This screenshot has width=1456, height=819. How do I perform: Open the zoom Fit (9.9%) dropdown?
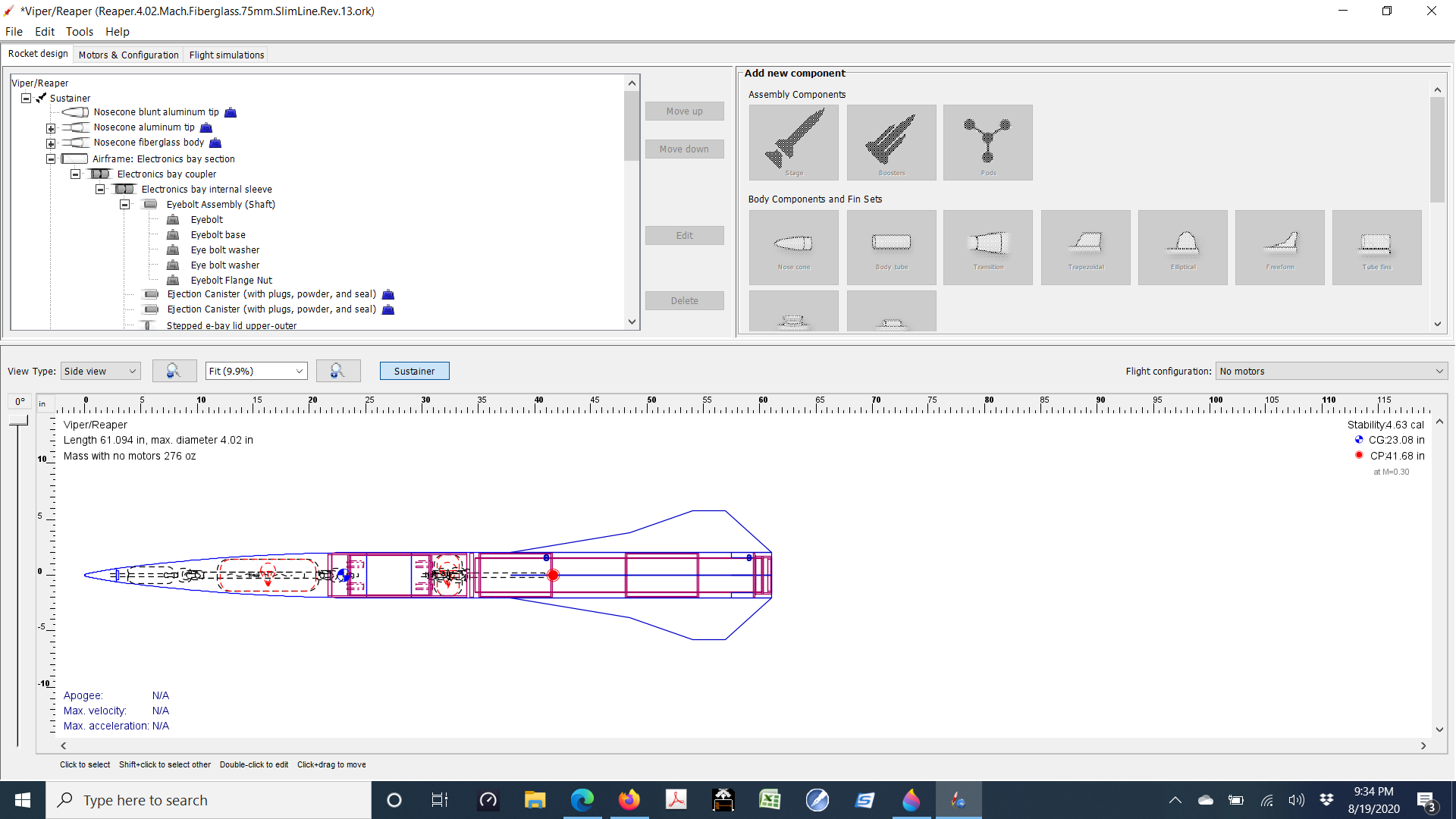click(256, 371)
